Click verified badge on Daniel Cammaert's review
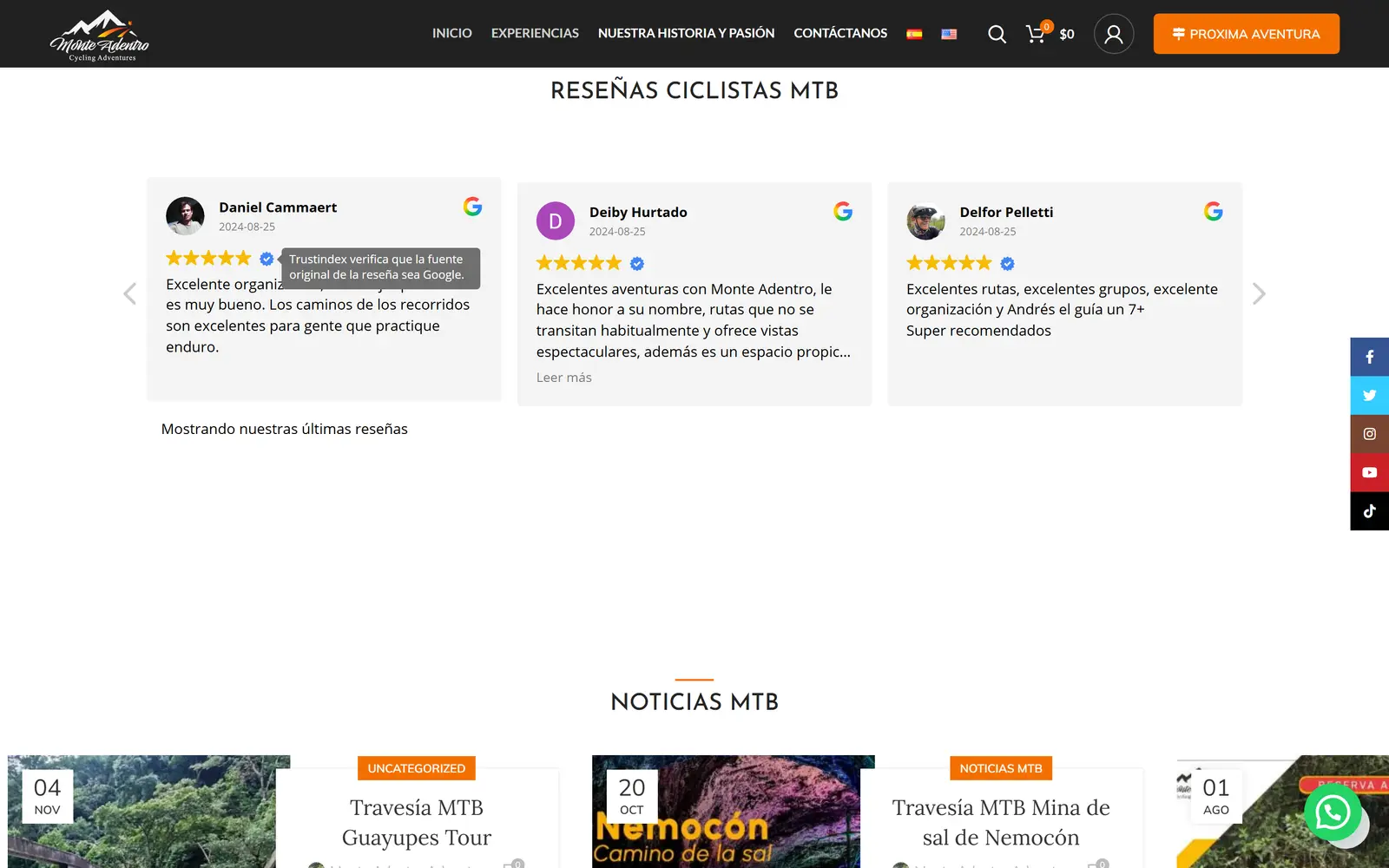Screen dimensions: 1389x868 click(x=267, y=259)
